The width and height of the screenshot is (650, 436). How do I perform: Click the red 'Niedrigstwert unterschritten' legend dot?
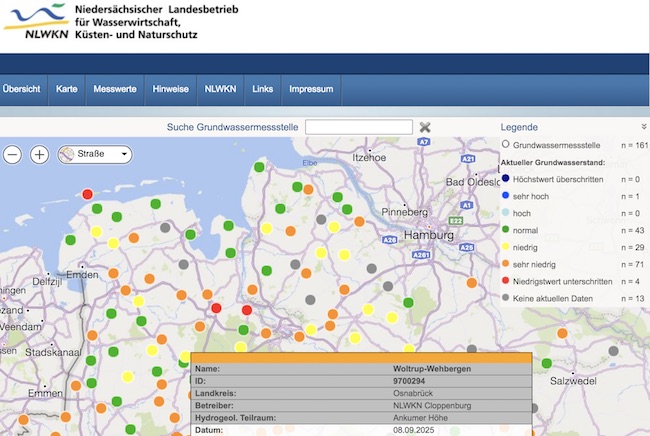pos(506,281)
